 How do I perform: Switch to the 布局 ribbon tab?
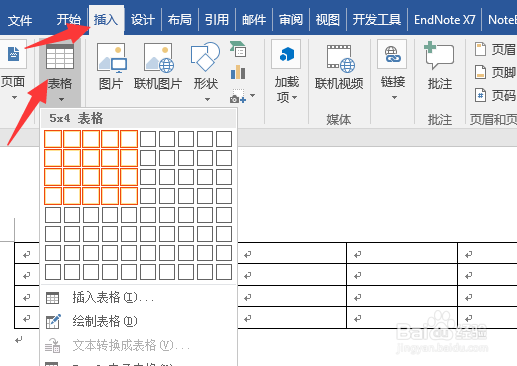coord(180,20)
